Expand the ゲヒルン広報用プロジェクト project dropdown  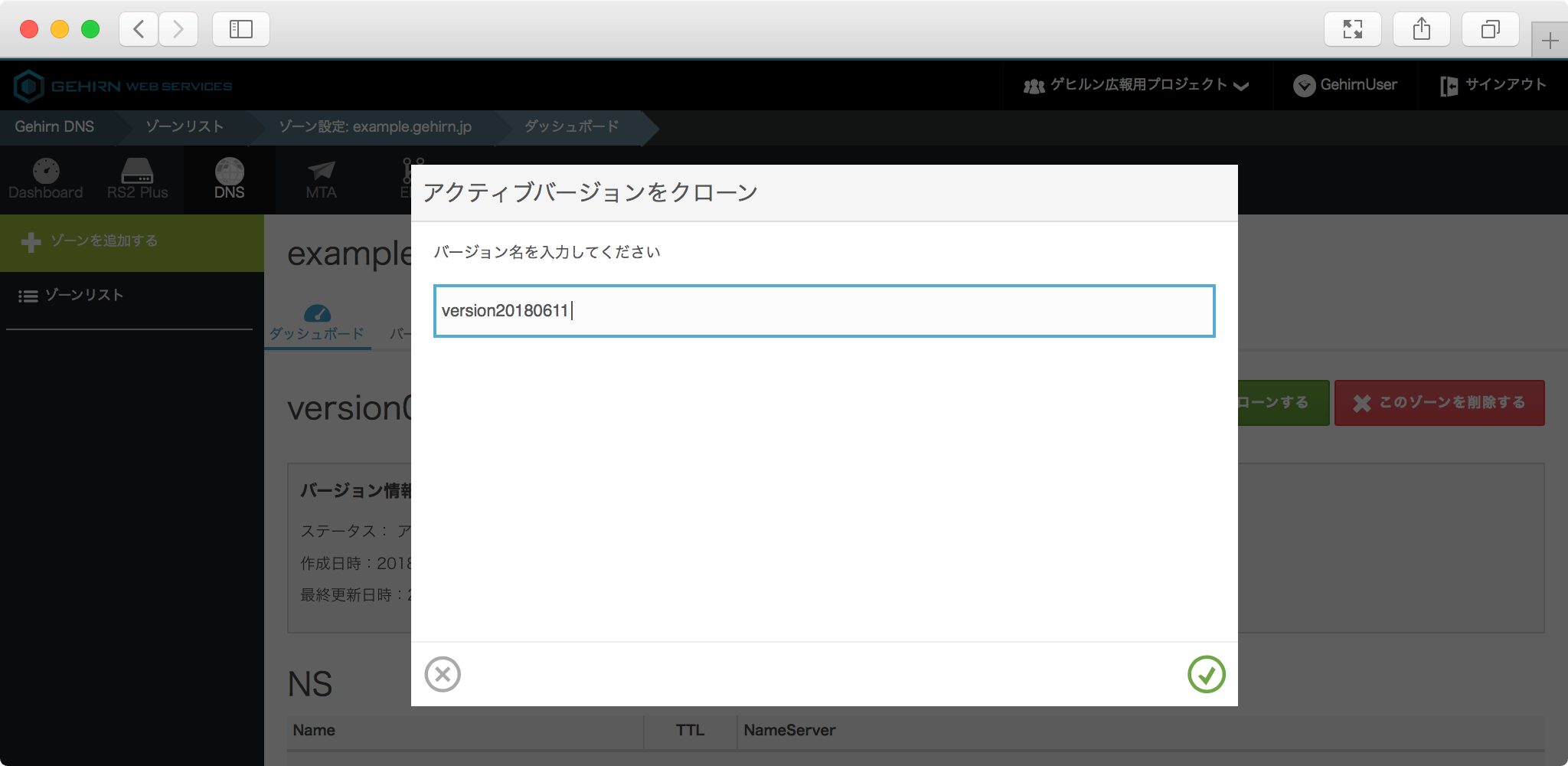click(x=1136, y=85)
